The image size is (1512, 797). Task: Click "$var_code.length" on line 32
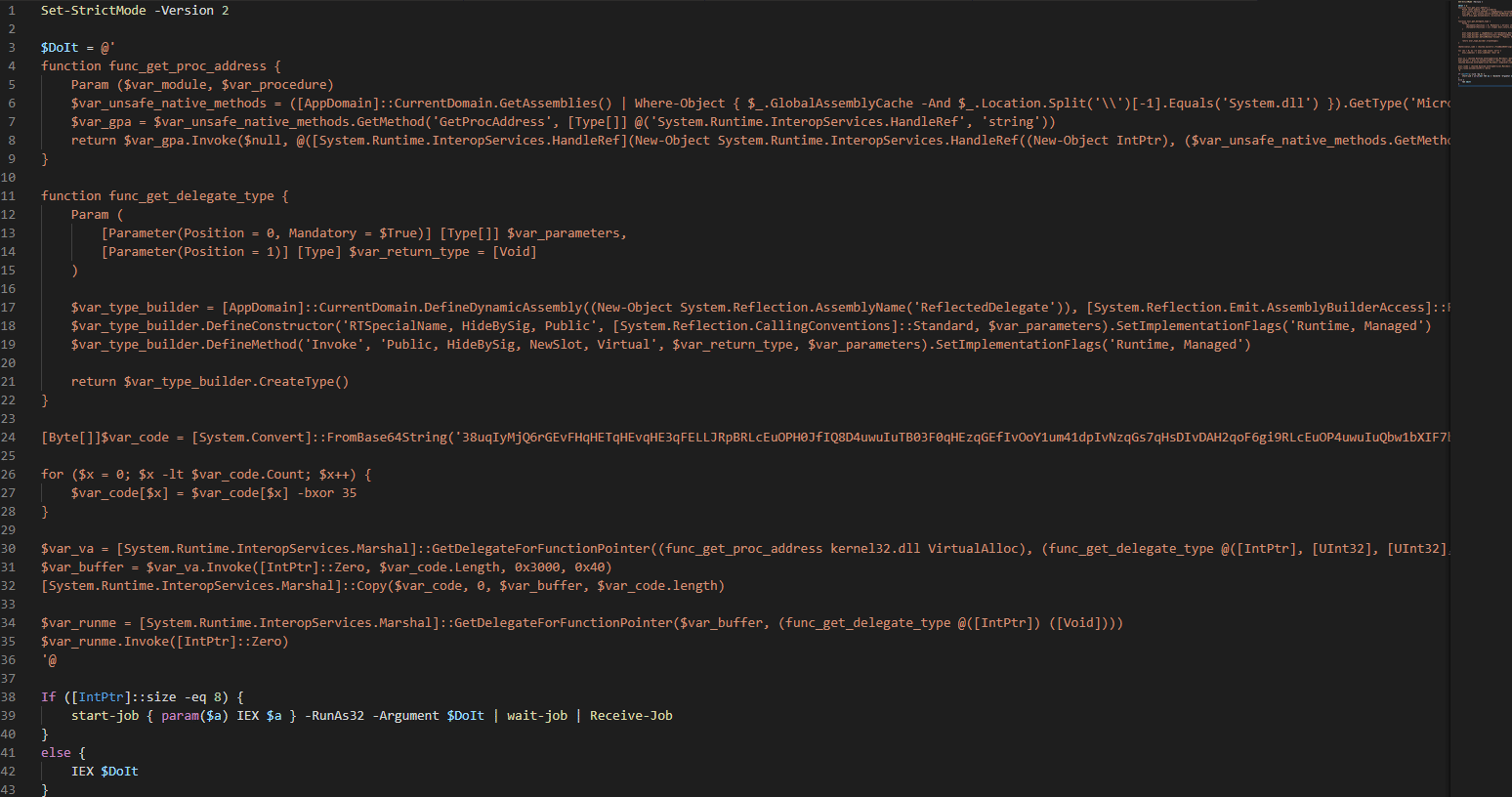pyautogui.click(x=657, y=586)
